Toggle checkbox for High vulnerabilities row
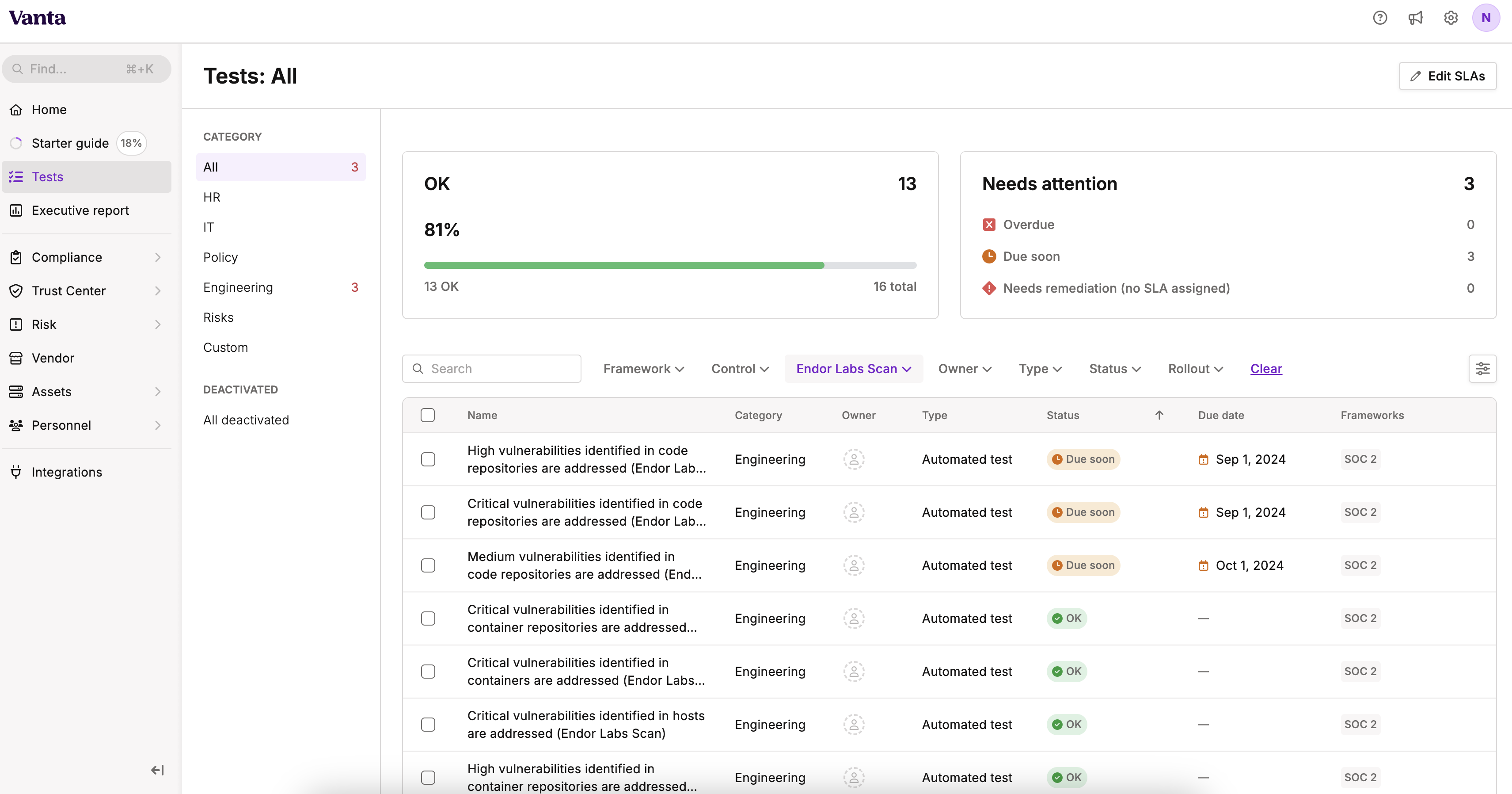This screenshot has width=1512, height=794. click(x=428, y=459)
